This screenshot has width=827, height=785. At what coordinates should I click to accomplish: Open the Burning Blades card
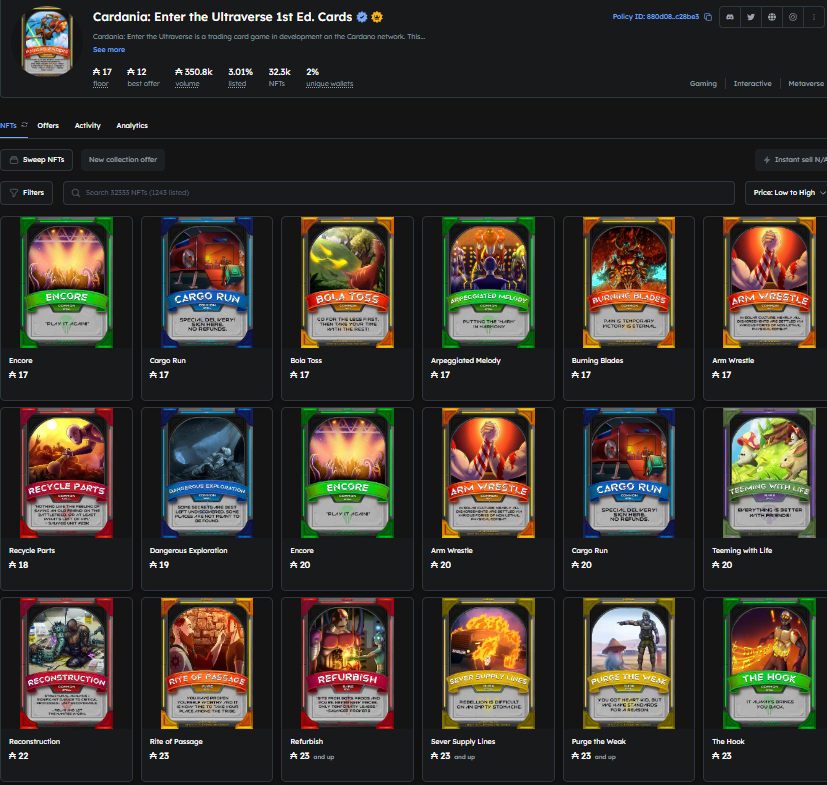629,308
